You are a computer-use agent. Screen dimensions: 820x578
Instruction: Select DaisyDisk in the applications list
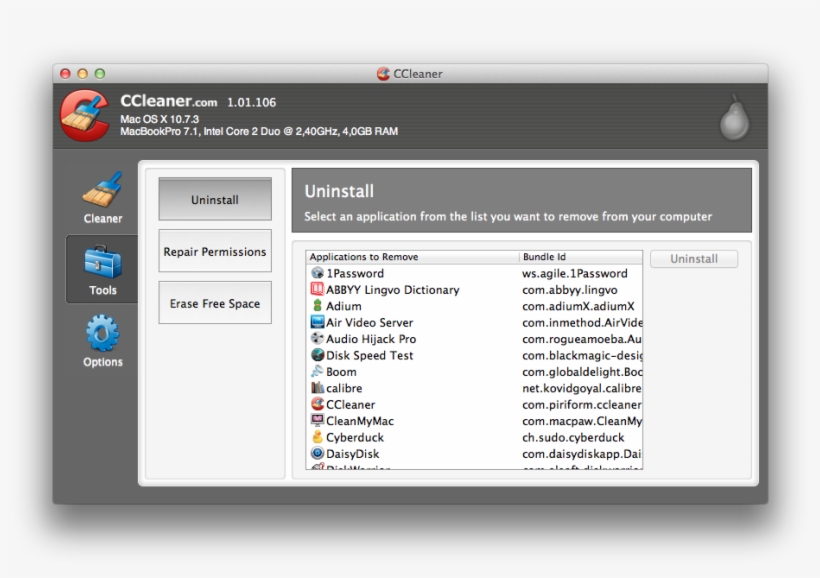(352, 454)
